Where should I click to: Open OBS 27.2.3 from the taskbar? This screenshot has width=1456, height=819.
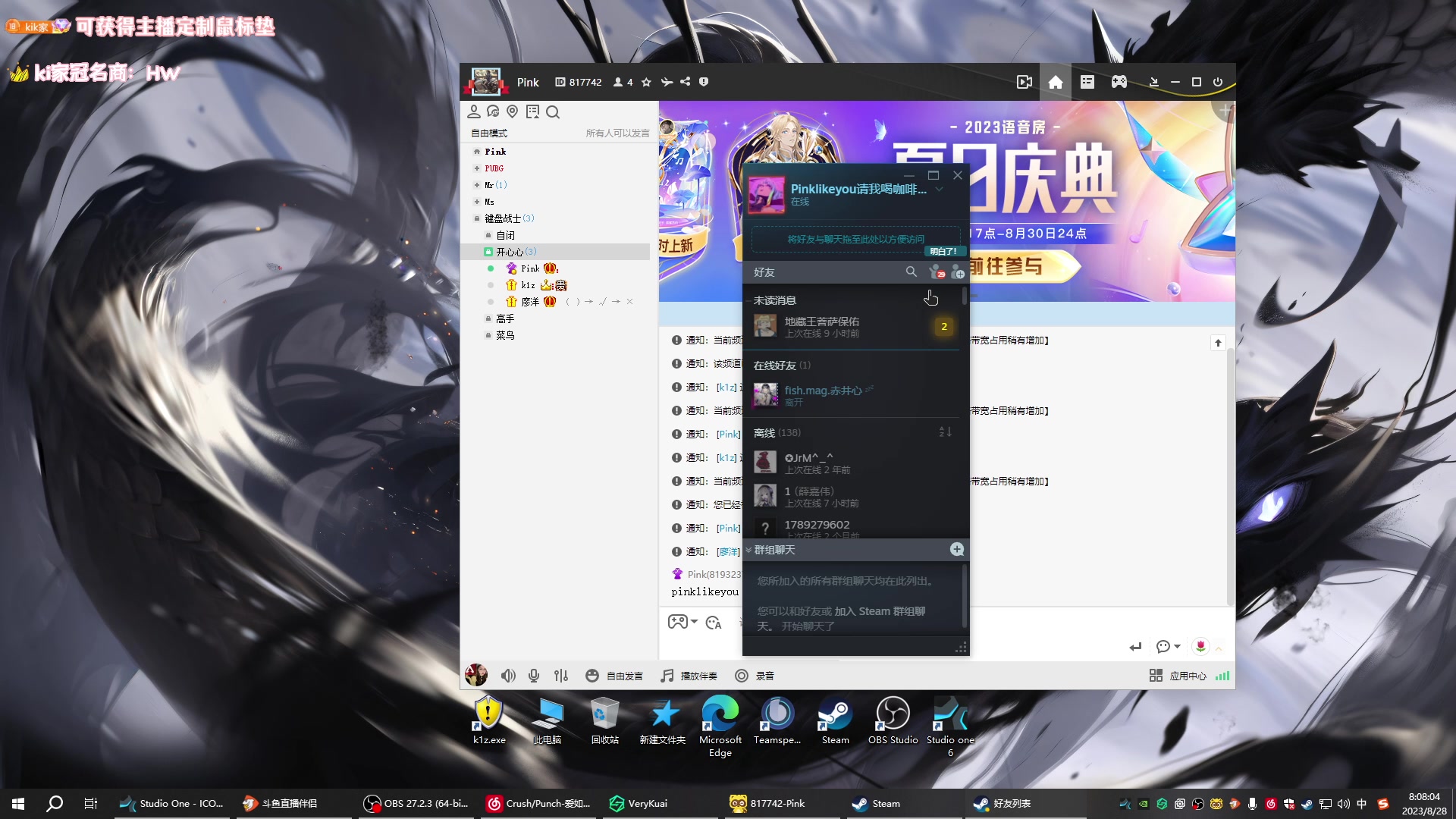(x=416, y=803)
